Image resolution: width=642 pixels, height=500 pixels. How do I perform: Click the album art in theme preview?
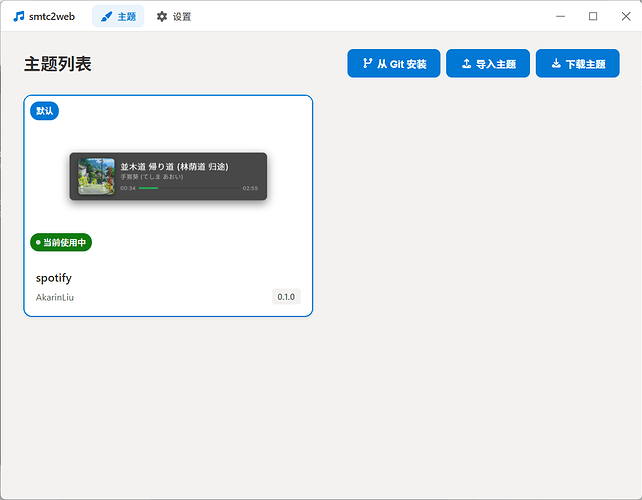97,176
